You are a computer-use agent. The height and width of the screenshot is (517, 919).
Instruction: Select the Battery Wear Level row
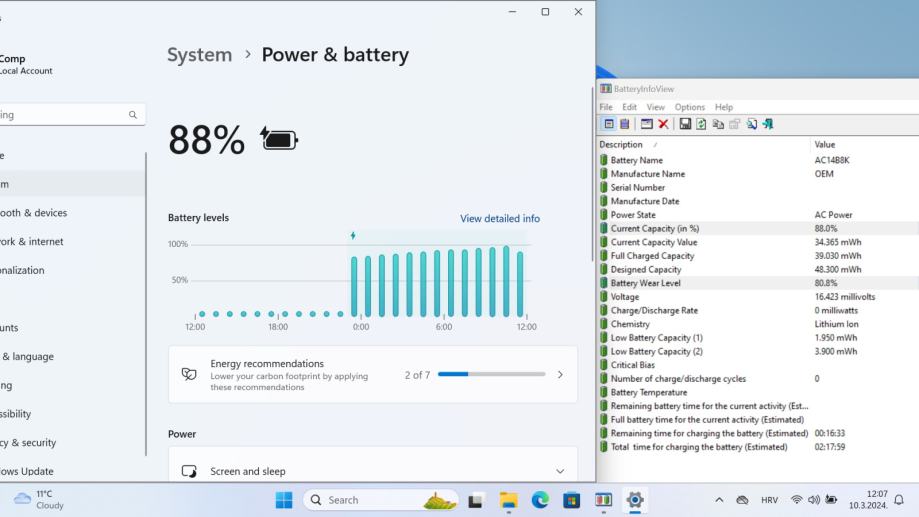click(x=758, y=283)
